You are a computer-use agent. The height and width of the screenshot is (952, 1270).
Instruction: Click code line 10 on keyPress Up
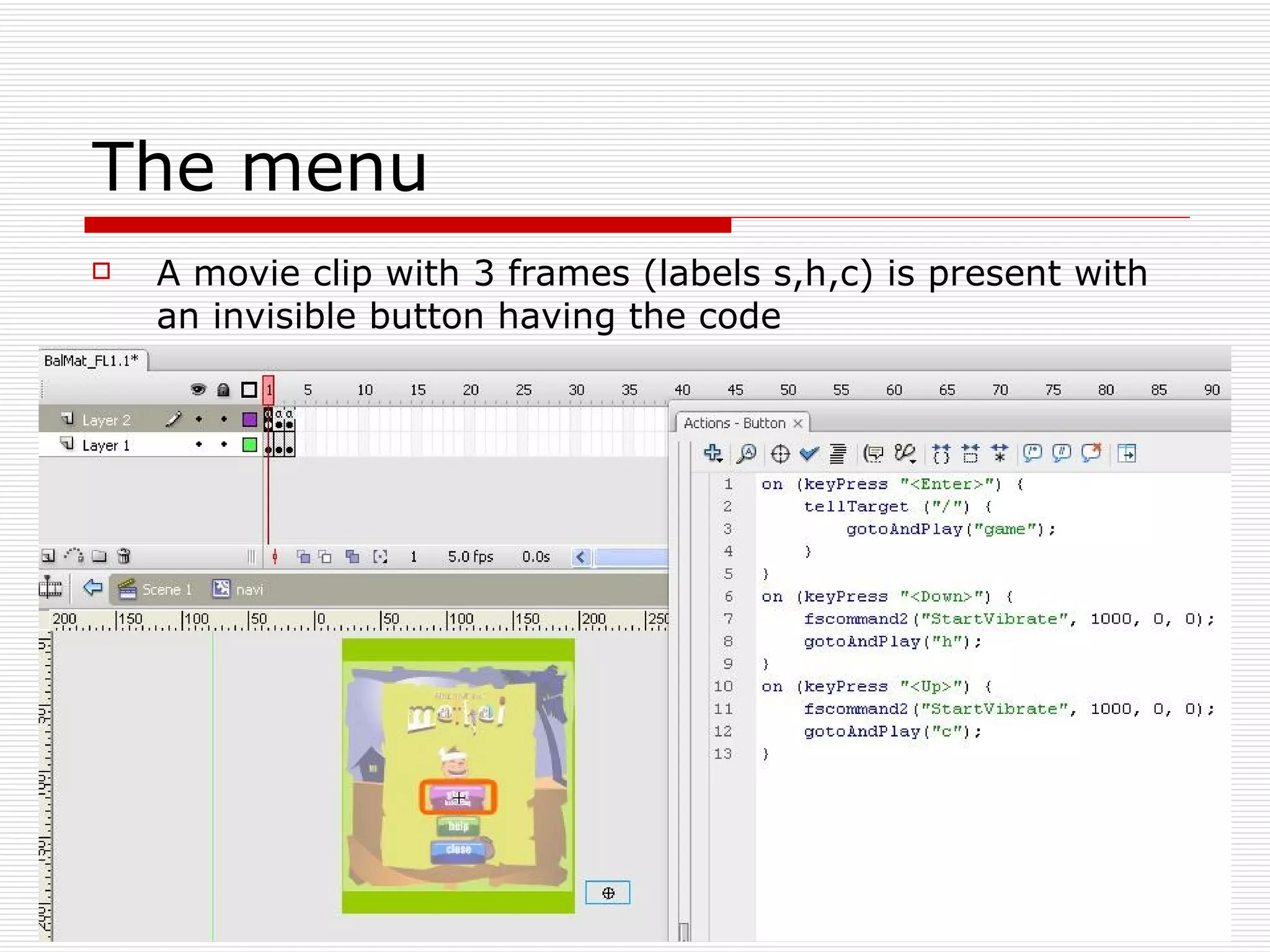(x=876, y=687)
